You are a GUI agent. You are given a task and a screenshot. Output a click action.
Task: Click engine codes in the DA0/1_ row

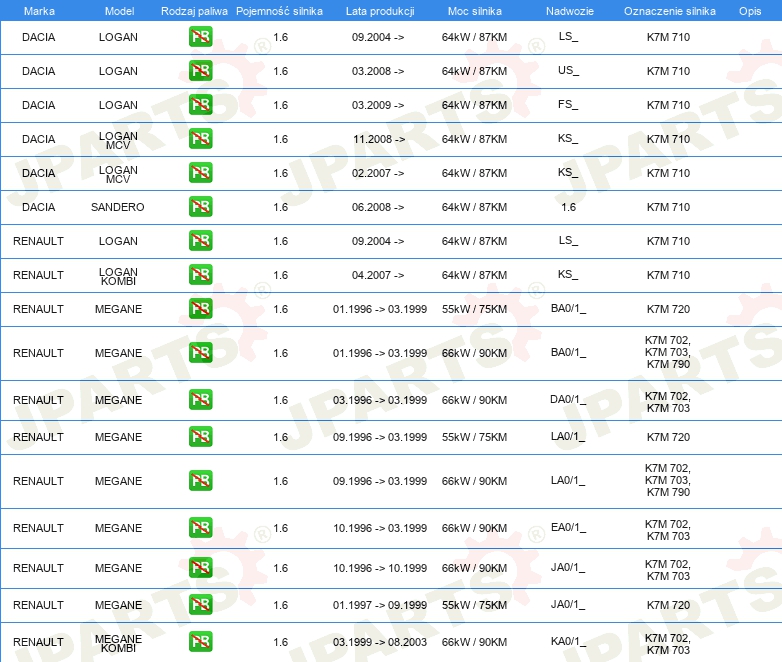click(668, 402)
